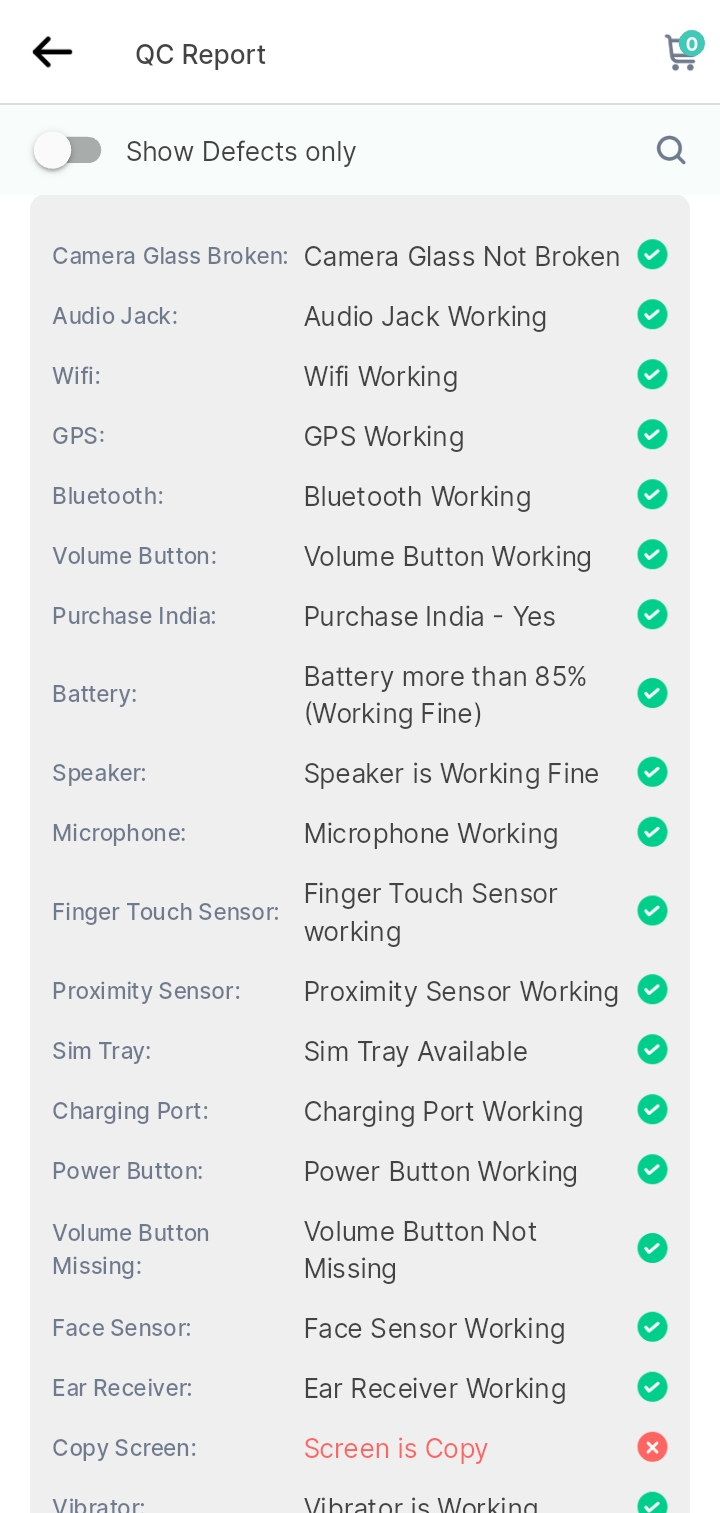Open the shopping cart icon
This screenshot has height=1513, width=720.
(681, 53)
